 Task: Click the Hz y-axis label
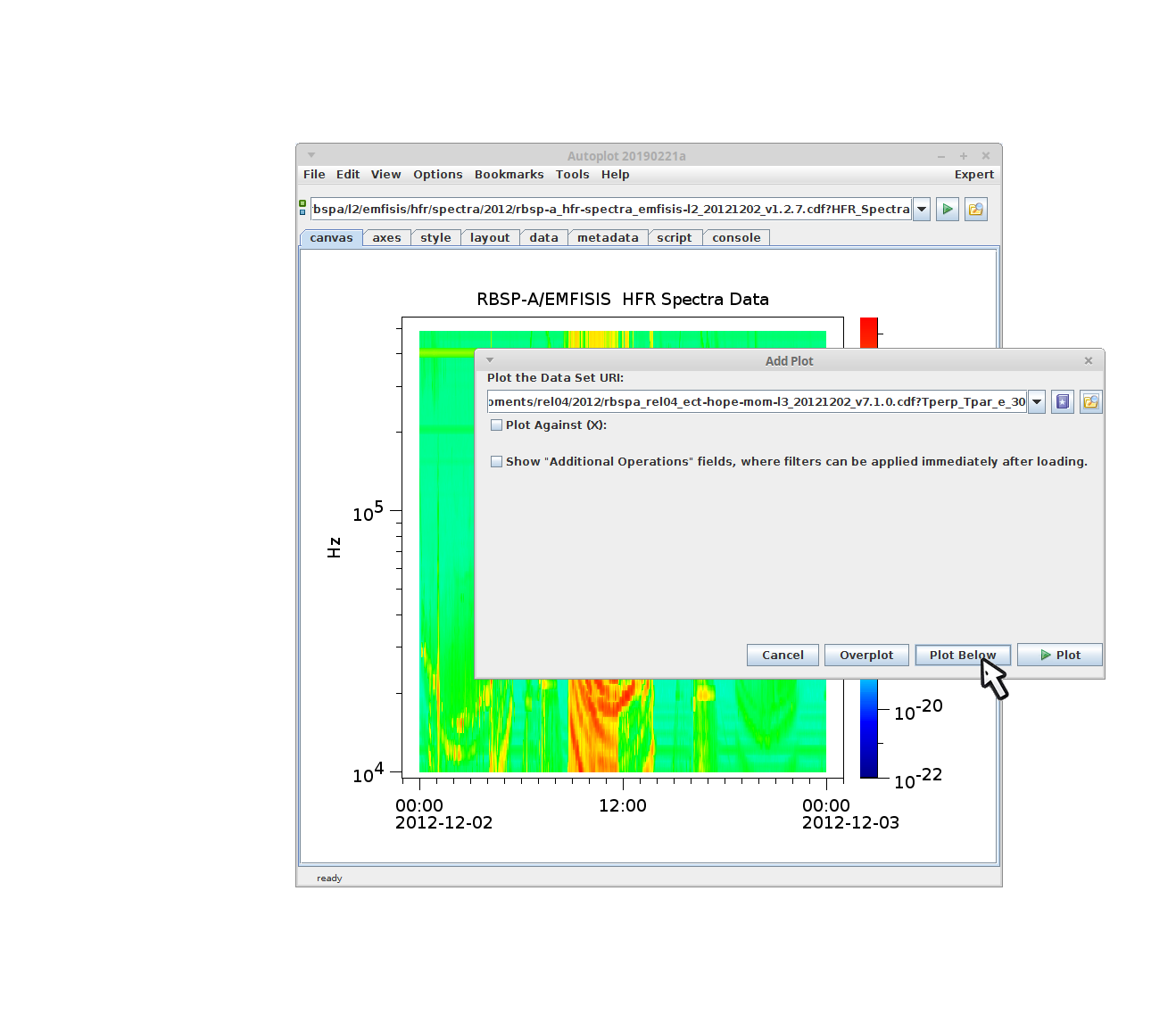tap(334, 548)
